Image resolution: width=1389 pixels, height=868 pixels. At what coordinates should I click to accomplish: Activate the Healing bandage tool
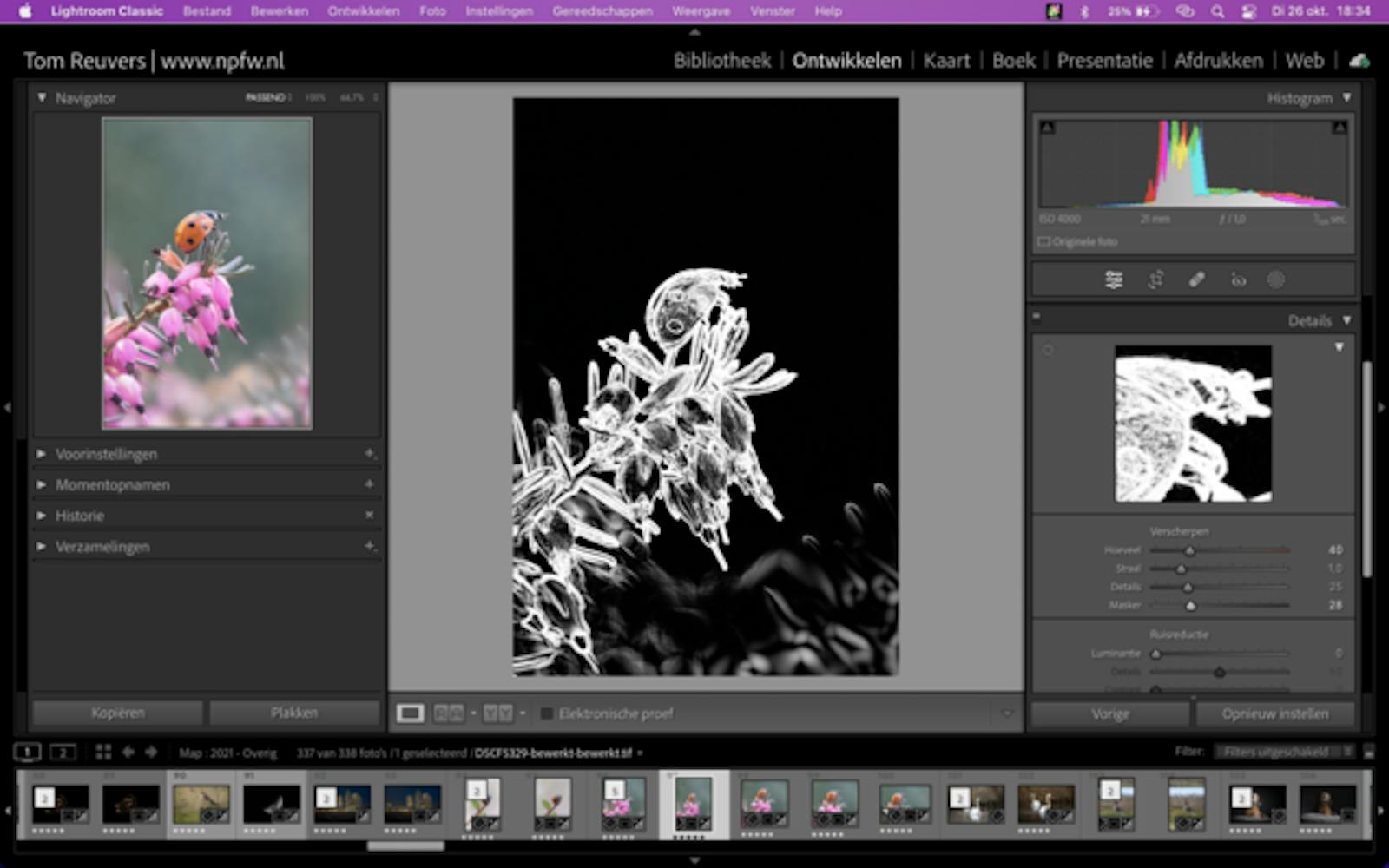click(1196, 279)
